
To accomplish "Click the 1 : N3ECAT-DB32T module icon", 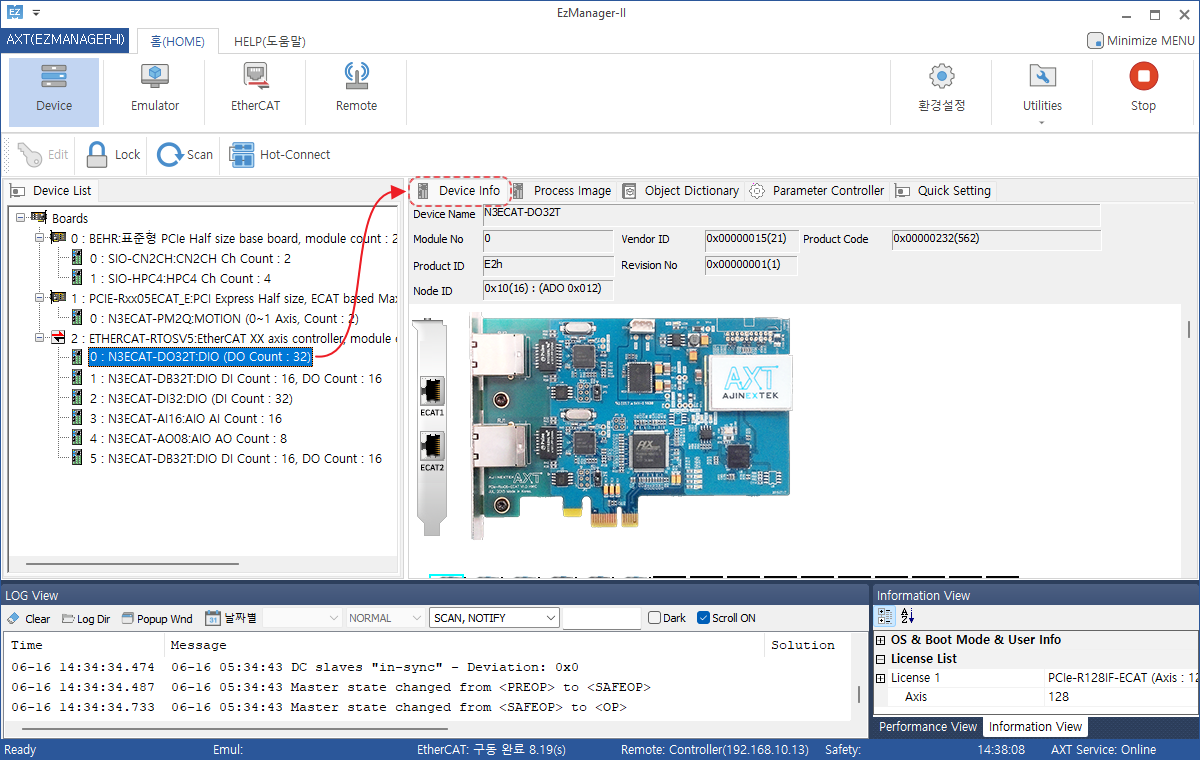I will 78,378.
